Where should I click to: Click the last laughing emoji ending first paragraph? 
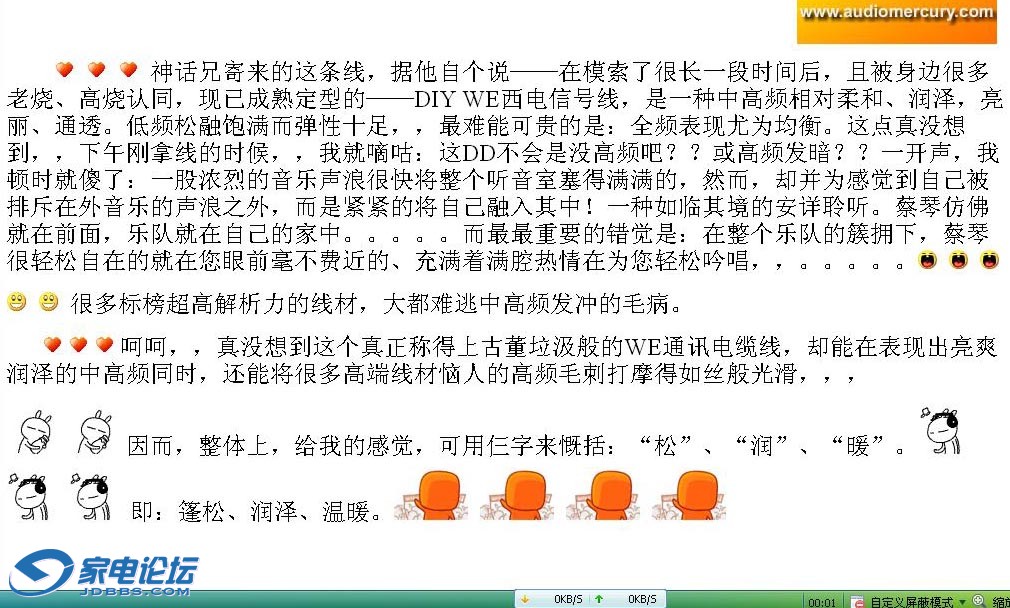[x=989, y=261]
